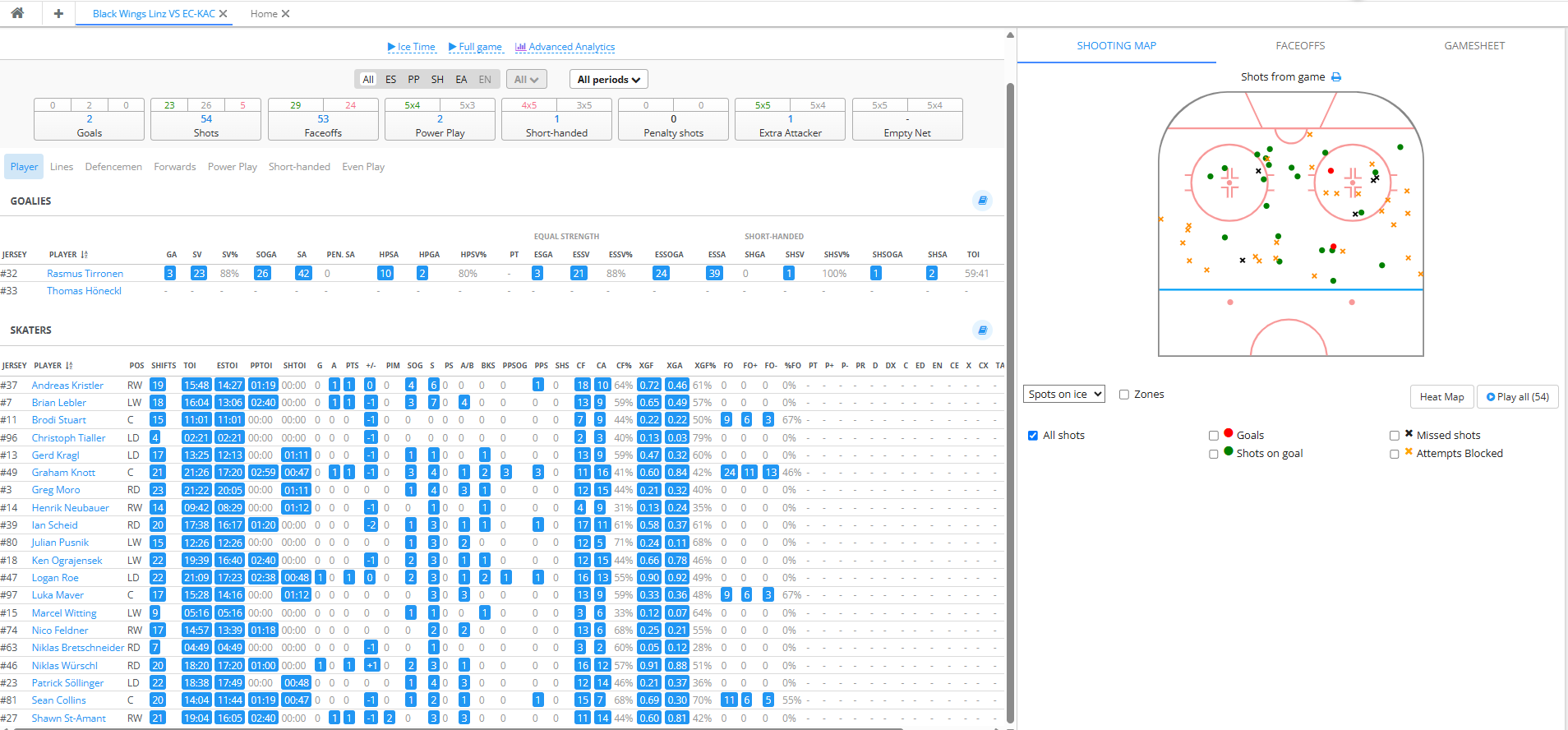The width and height of the screenshot is (1568, 730).
Task: Open the Spots on ice dropdown
Action: click(1064, 395)
